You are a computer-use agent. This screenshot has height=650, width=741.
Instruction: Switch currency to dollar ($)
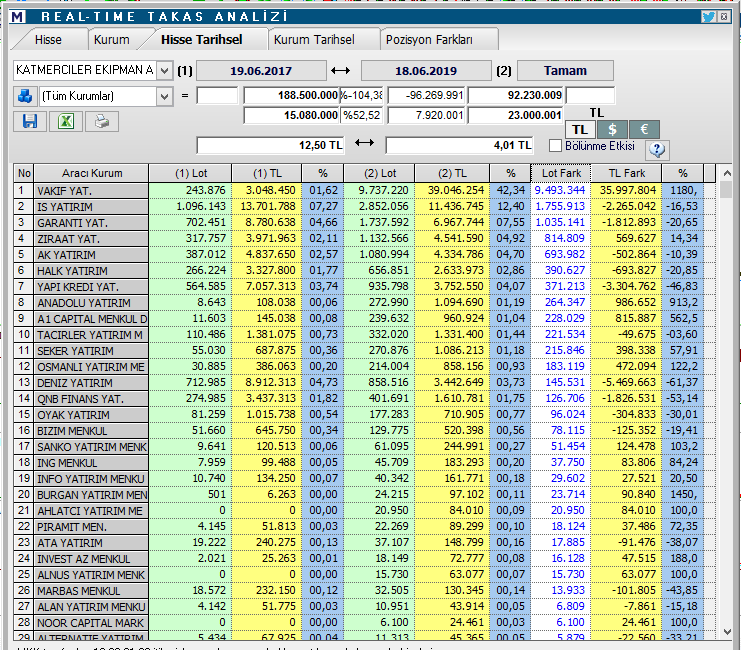coord(612,130)
